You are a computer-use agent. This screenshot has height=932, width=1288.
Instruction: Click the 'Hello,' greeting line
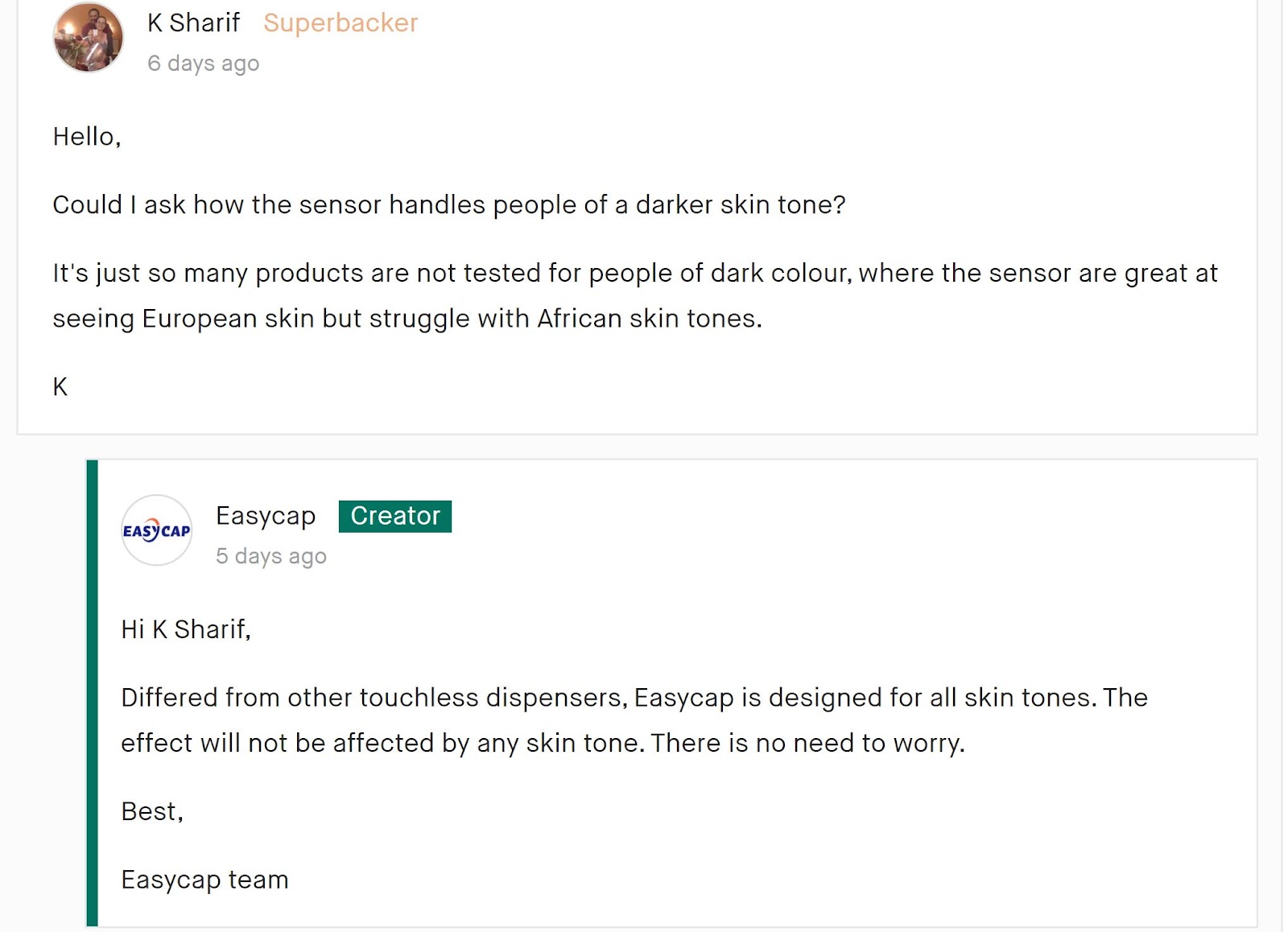pos(87,137)
